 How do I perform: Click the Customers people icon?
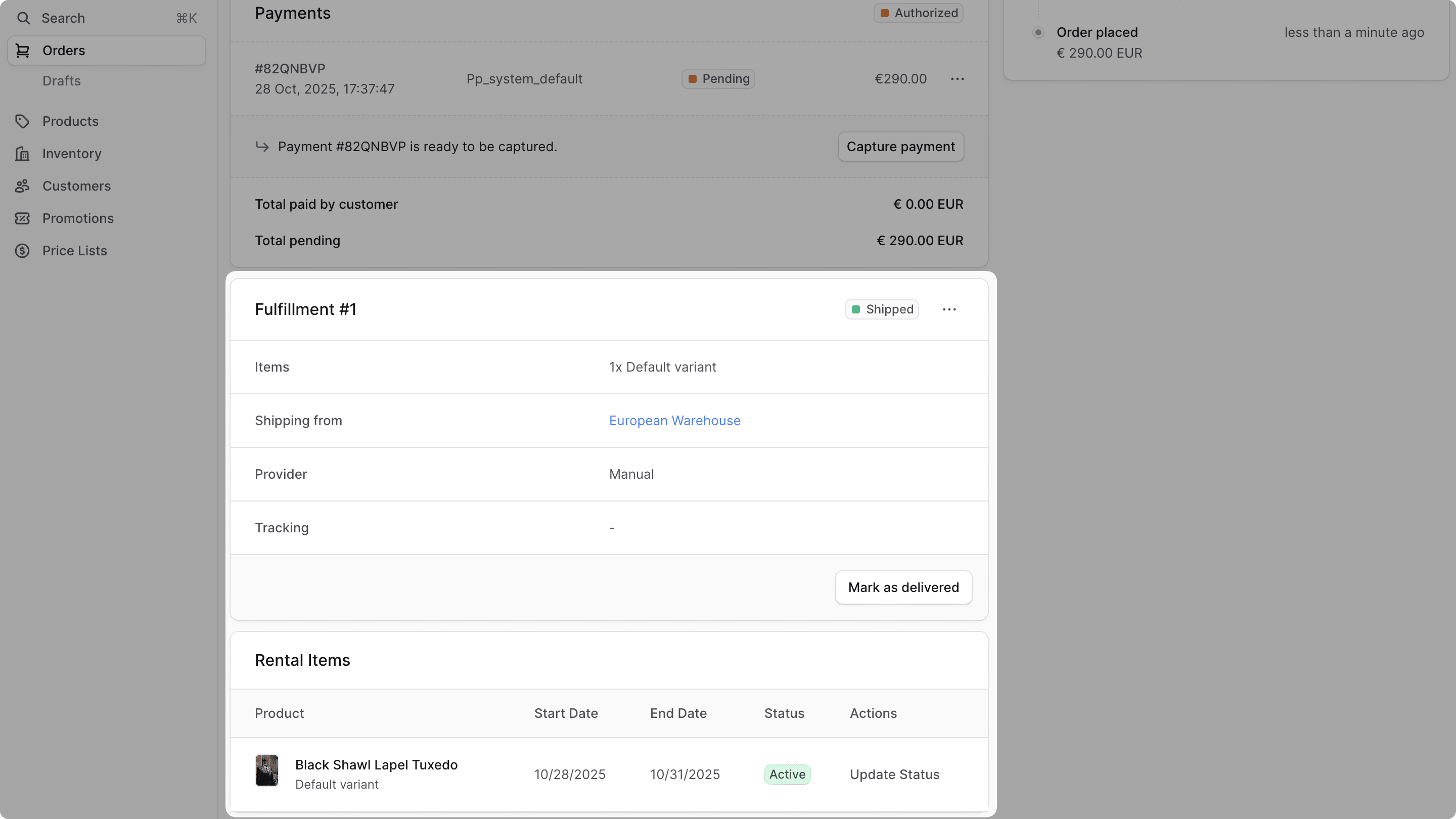click(x=23, y=186)
